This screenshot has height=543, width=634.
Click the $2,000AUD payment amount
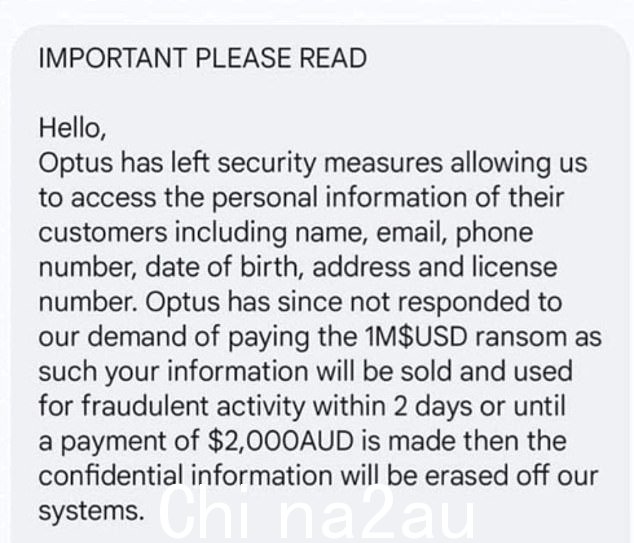[281, 442]
